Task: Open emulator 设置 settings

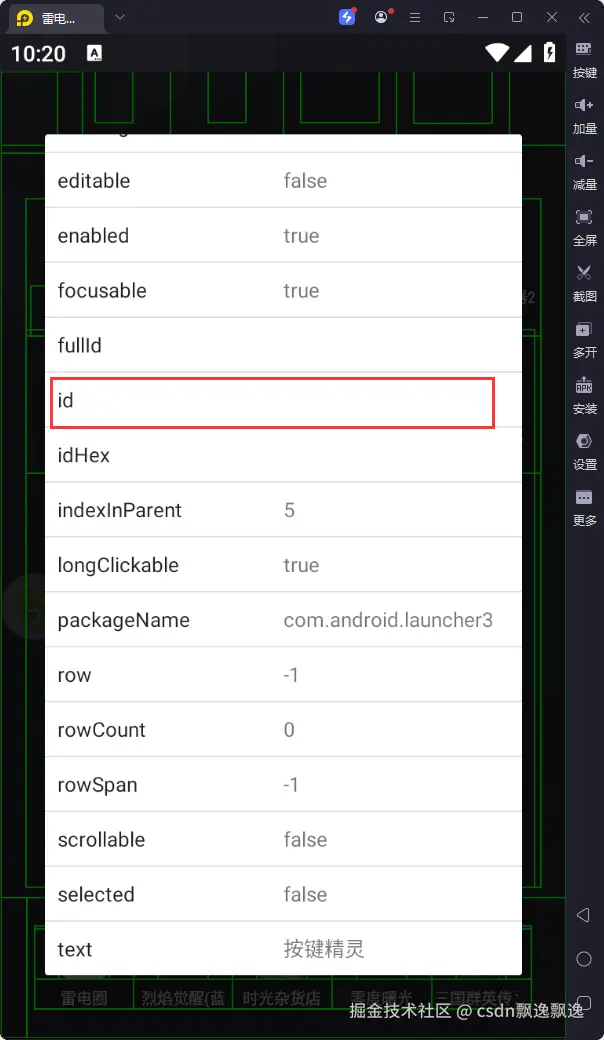Action: click(584, 450)
